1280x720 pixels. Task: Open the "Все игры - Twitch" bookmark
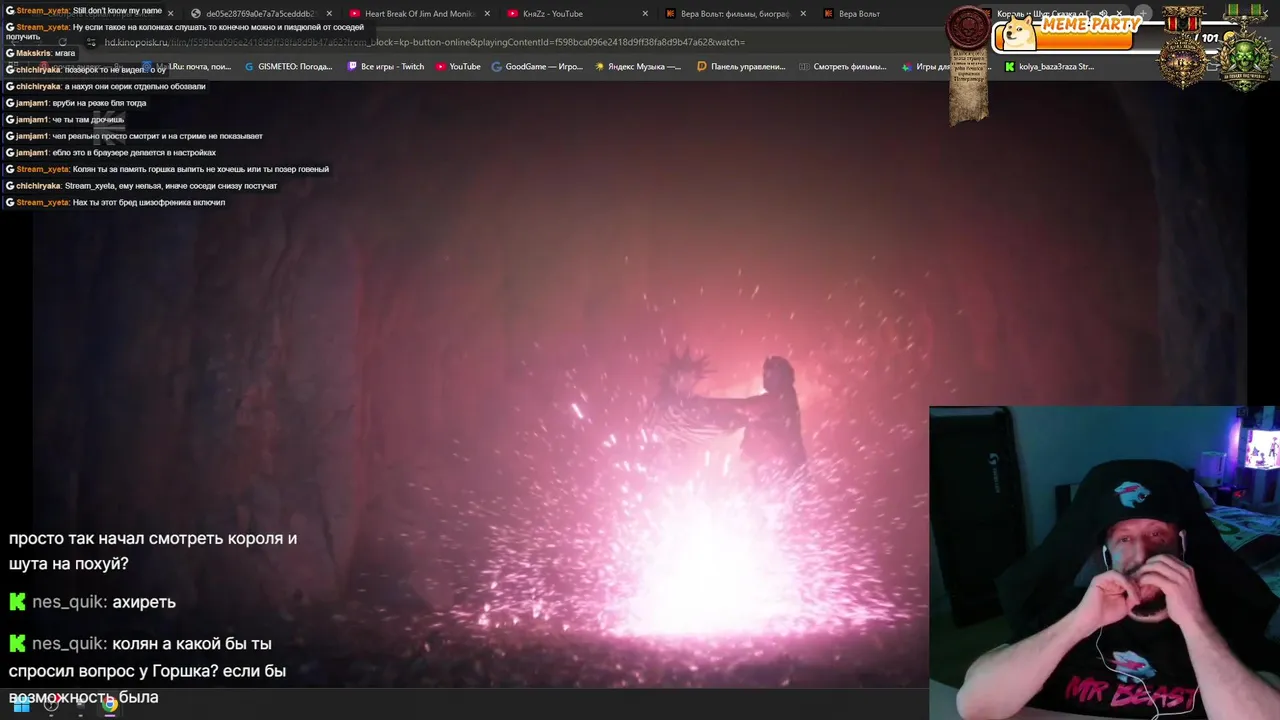point(386,67)
